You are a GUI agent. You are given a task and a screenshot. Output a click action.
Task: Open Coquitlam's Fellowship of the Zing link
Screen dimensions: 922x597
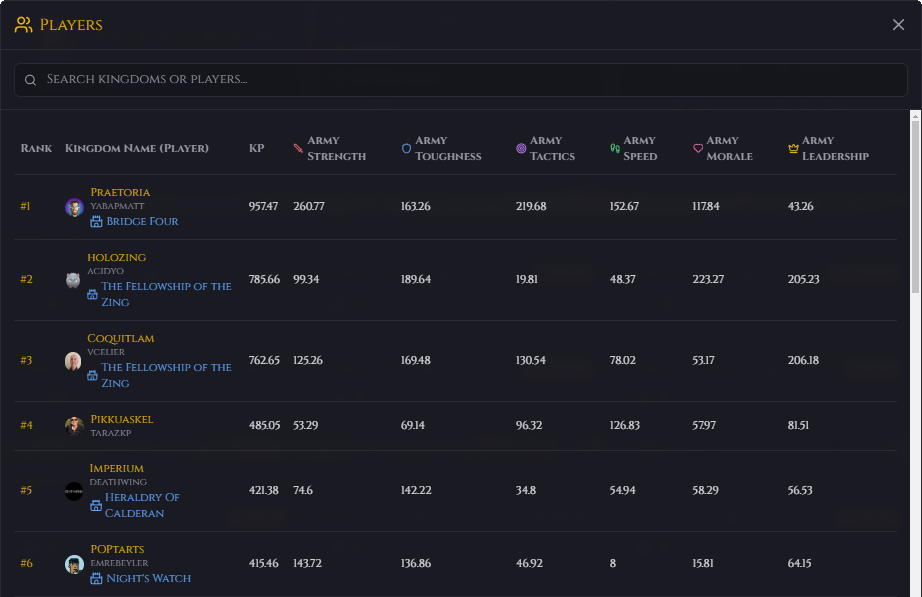tap(166, 375)
